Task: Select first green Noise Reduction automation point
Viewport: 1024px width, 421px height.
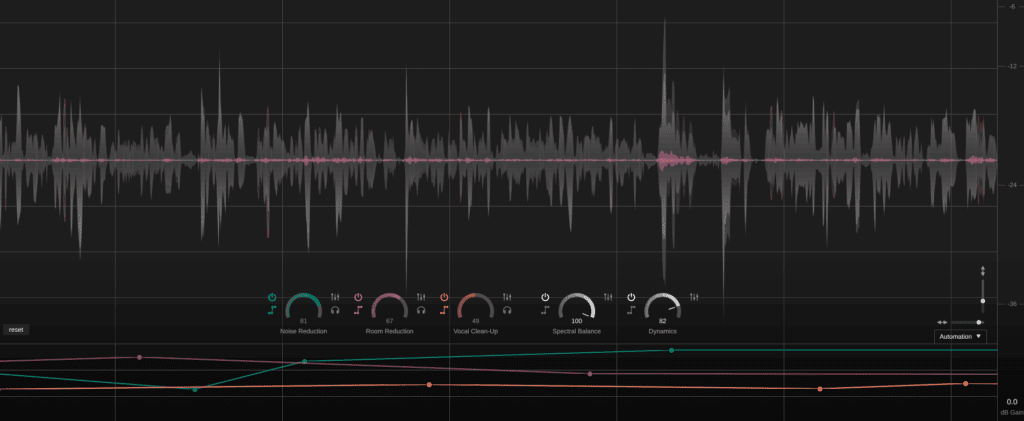Action: coord(195,390)
